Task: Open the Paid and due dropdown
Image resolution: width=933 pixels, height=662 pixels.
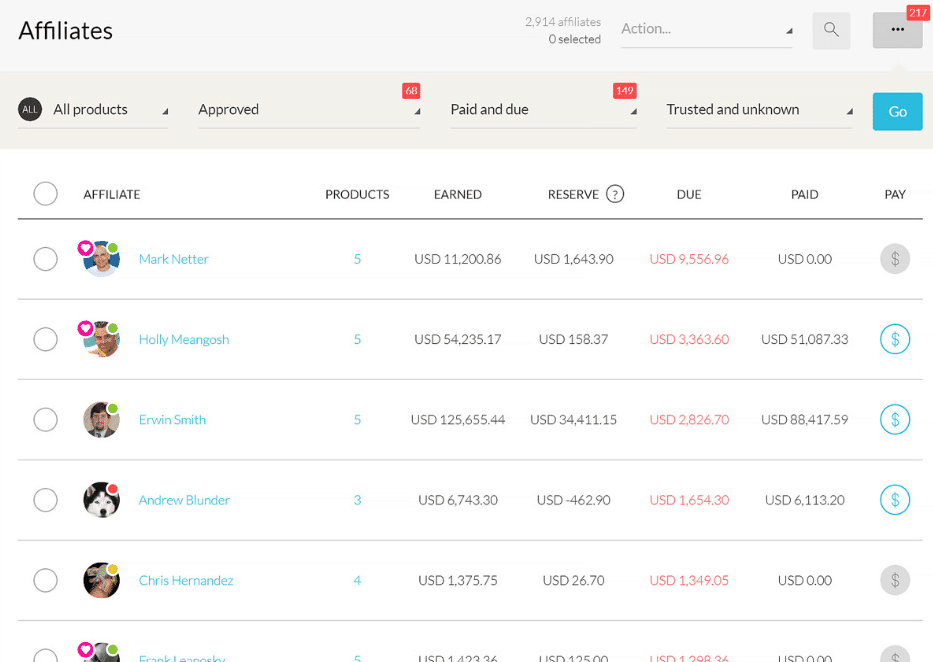Action: [543, 110]
